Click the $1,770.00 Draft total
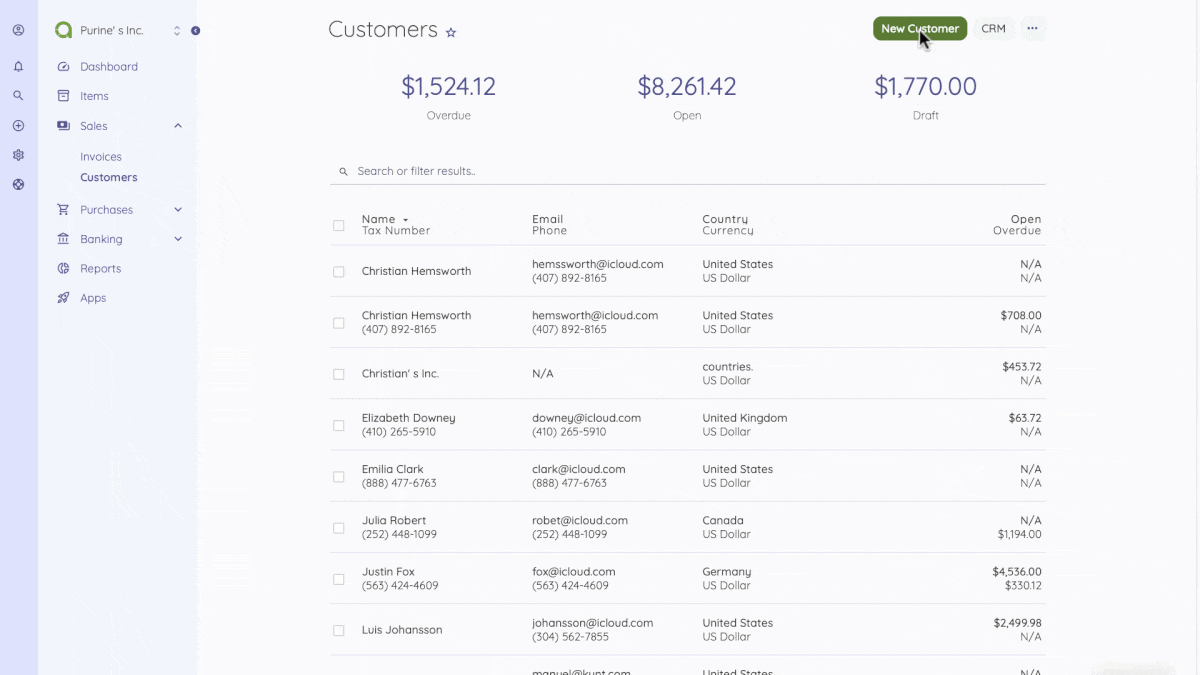This screenshot has width=1200, height=675. pyautogui.click(x=925, y=87)
